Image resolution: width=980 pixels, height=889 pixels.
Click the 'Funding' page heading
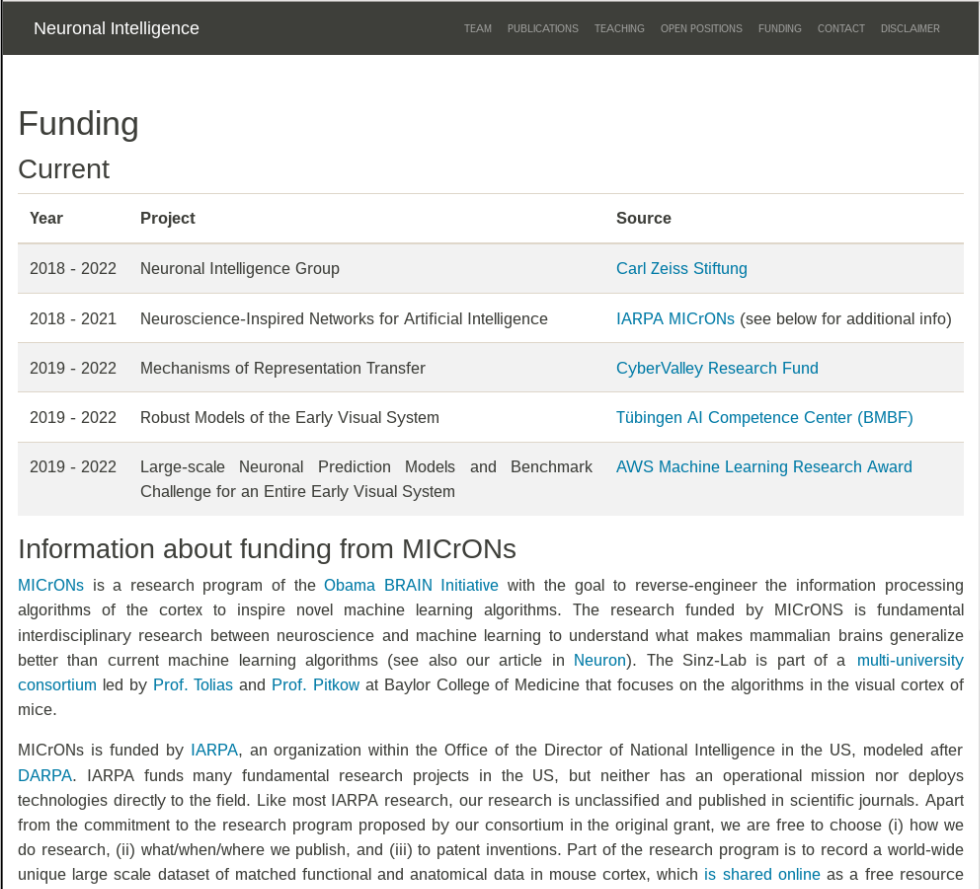(78, 123)
